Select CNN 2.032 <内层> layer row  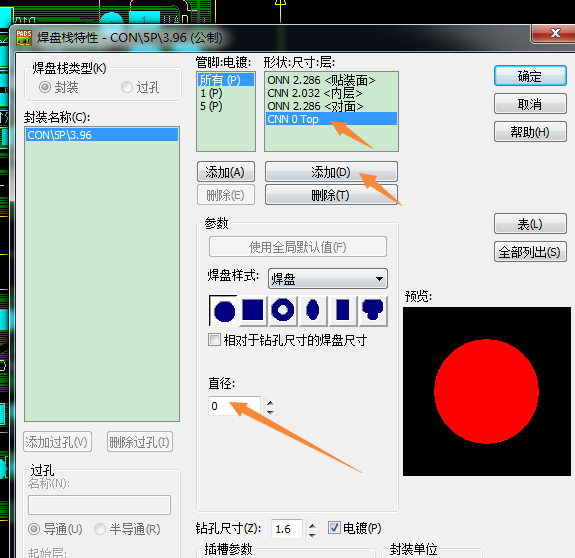[331, 93]
